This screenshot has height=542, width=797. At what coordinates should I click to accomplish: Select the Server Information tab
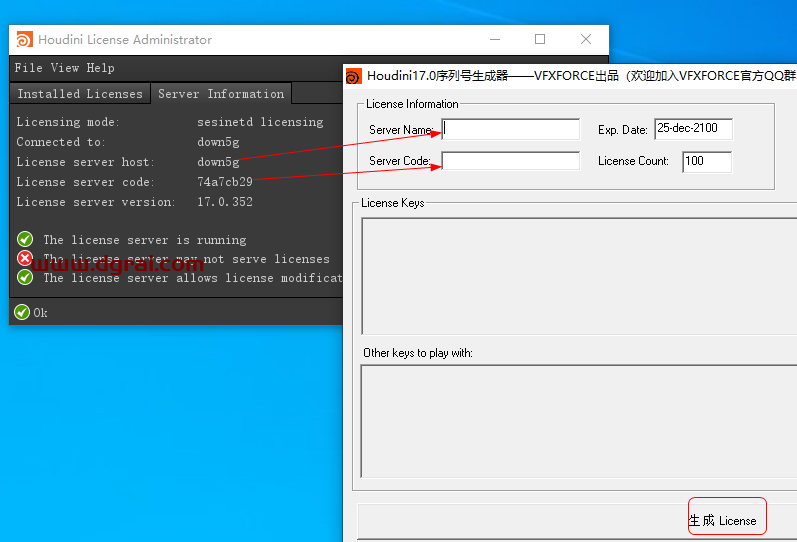221,94
